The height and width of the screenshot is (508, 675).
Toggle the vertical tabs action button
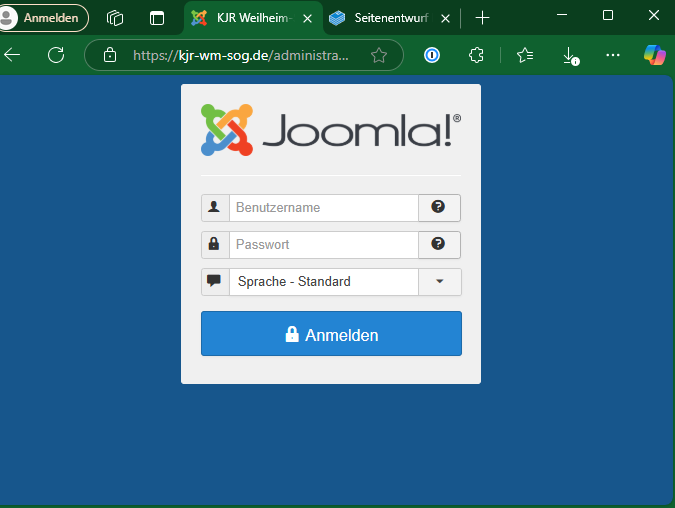pyautogui.click(x=157, y=18)
